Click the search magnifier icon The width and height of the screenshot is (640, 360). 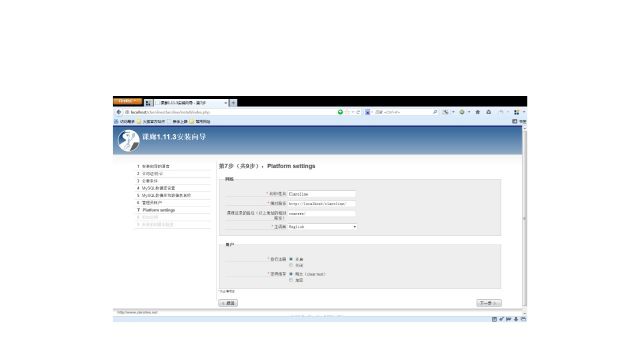point(435,112)
